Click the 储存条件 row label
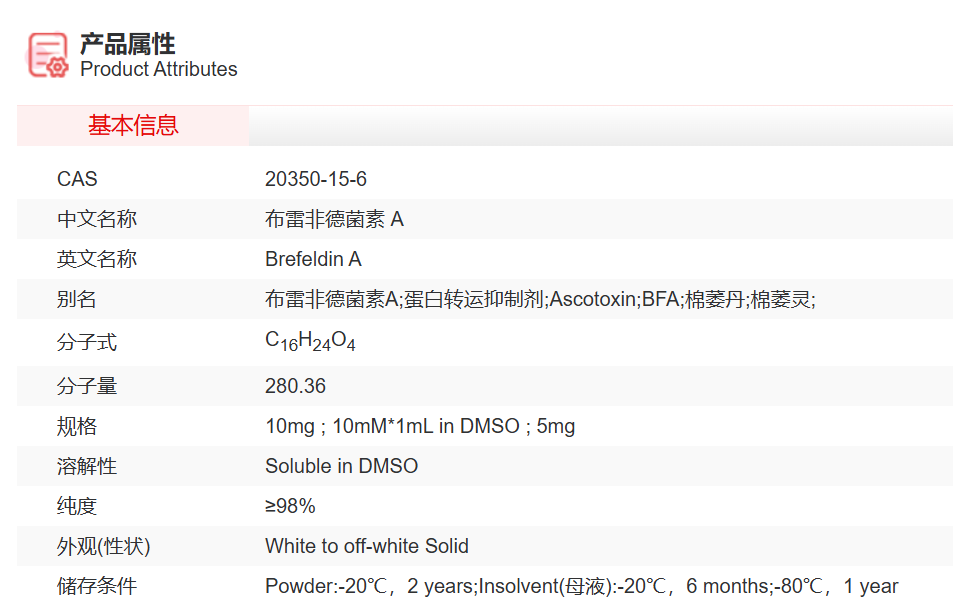Screen dimensions: 953x603 (97, 586)
